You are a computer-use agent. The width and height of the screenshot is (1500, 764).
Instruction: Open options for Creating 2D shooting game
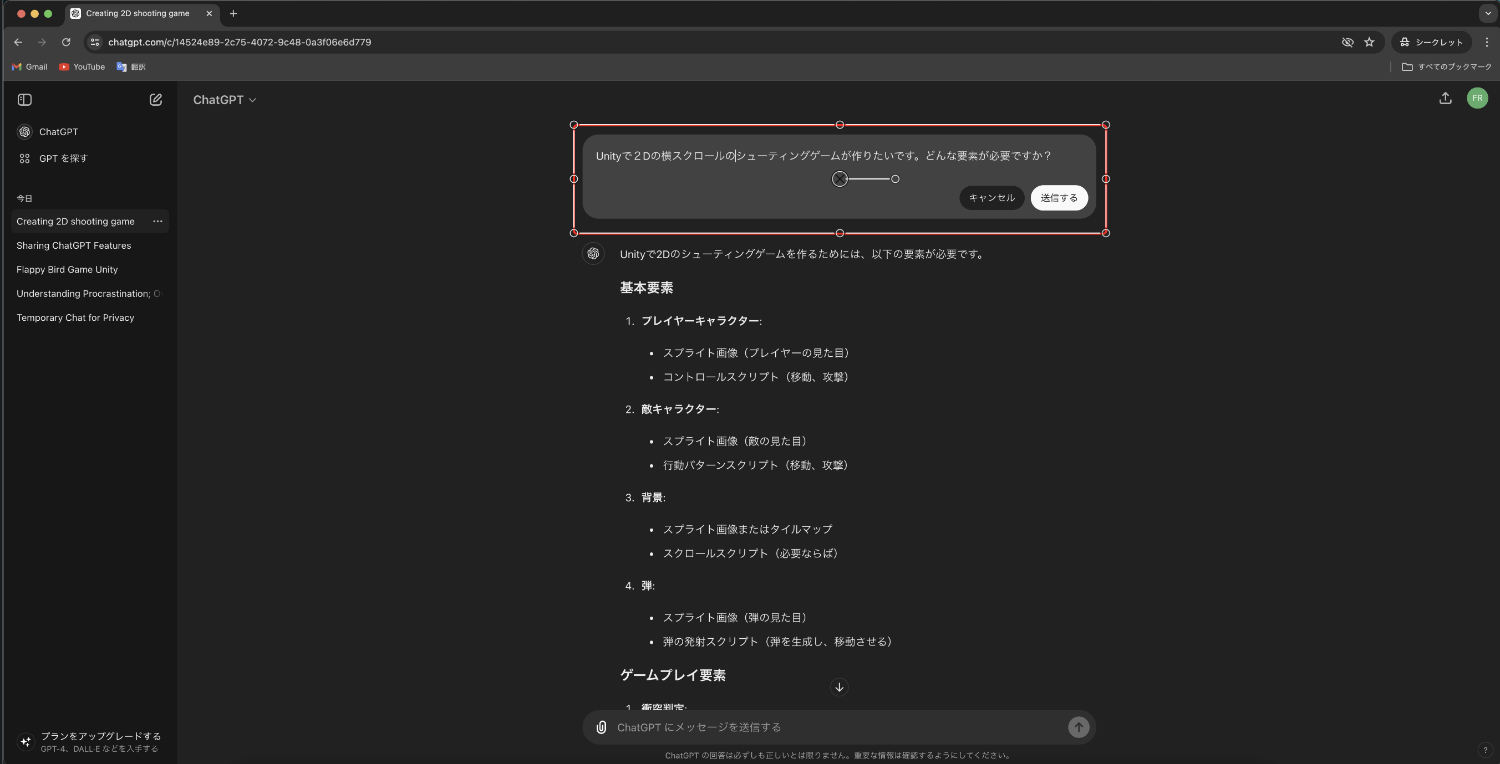click(x=157, y=222)
